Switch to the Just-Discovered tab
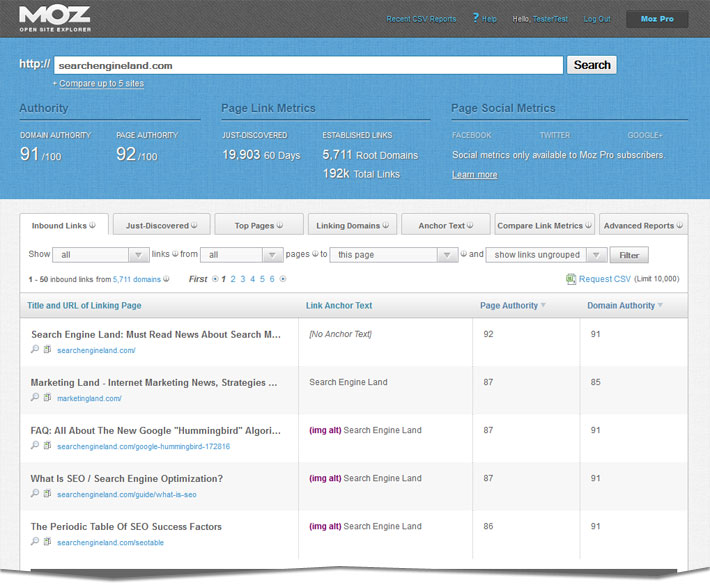The image size is (710, 586). pos(162,225)
